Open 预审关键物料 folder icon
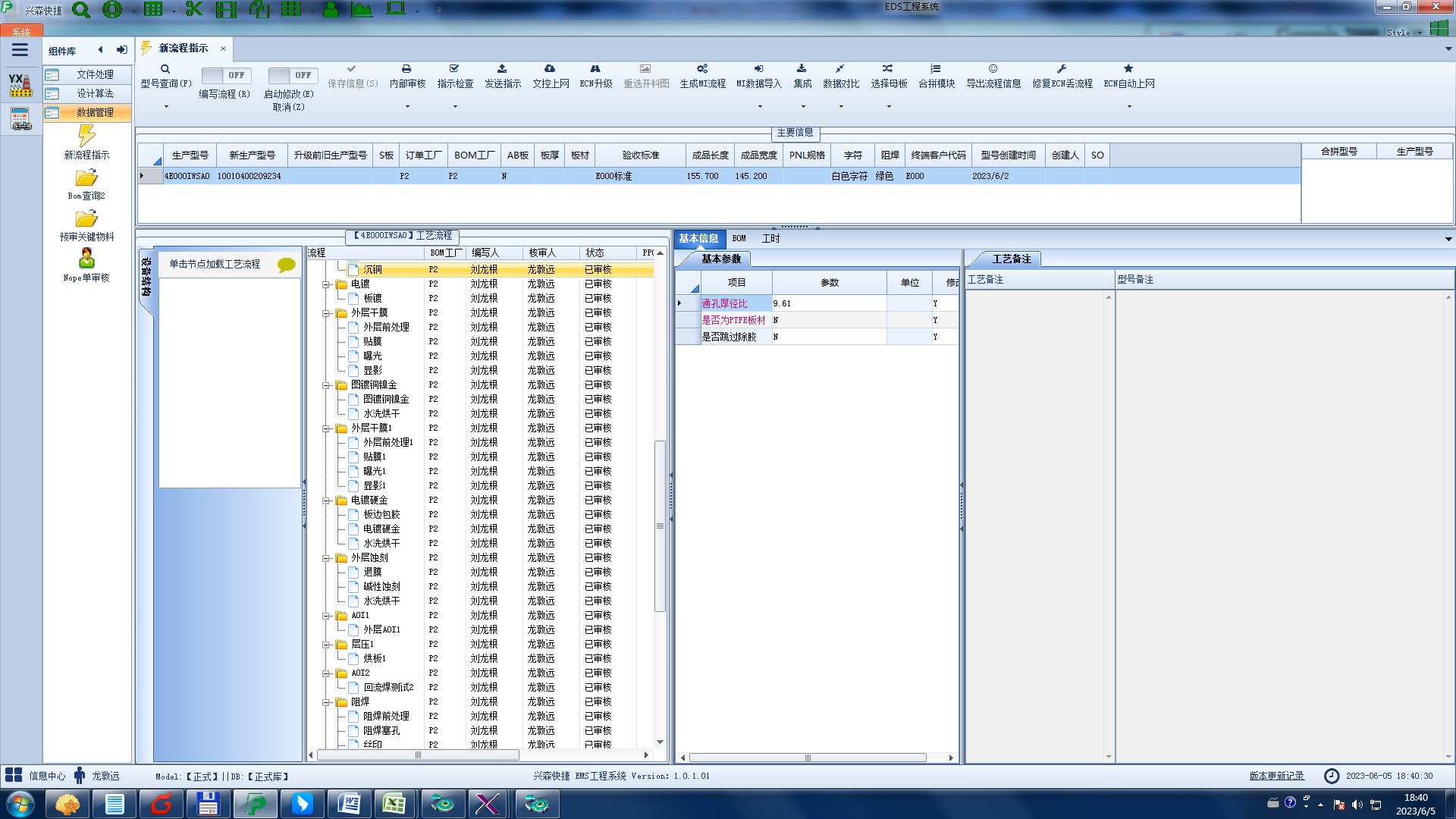 [86, 219]
